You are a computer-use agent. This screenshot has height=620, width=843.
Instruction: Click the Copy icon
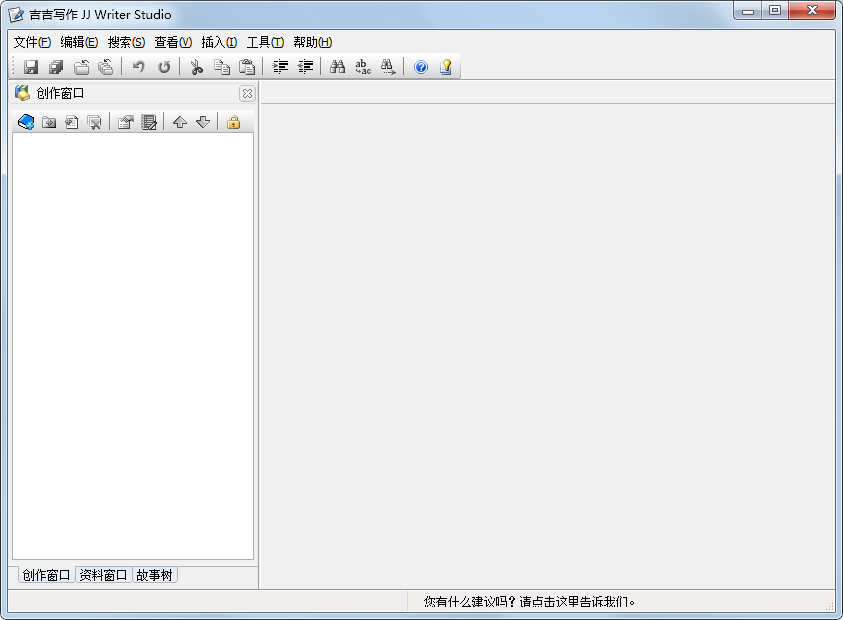click(220, 66)
